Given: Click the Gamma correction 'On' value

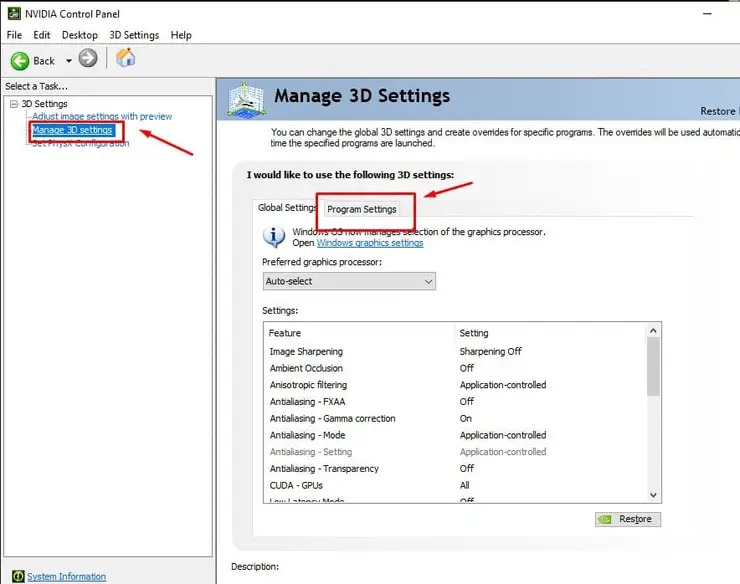Looking at the screenshot, I should (465, 418).
